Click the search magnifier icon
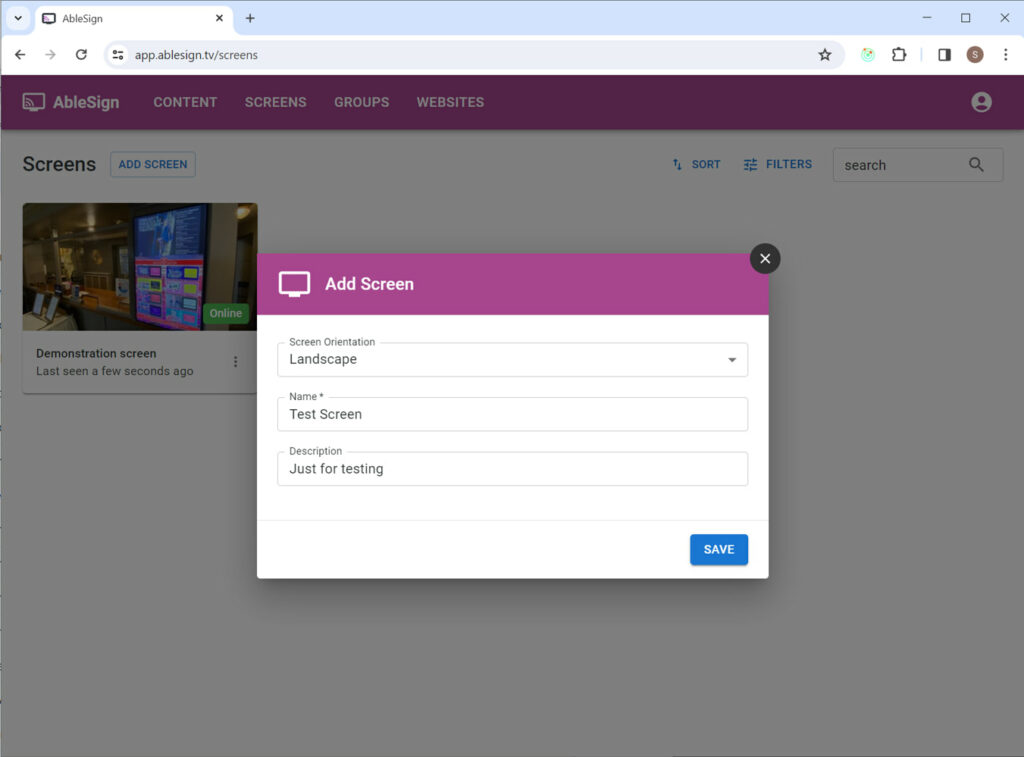 pos(976,164)
